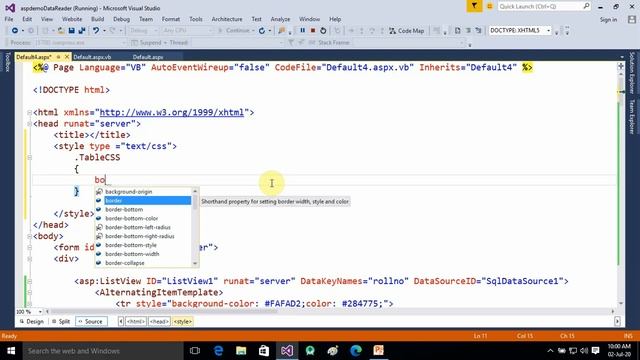Open the Solution Explorer side tab

632,73
